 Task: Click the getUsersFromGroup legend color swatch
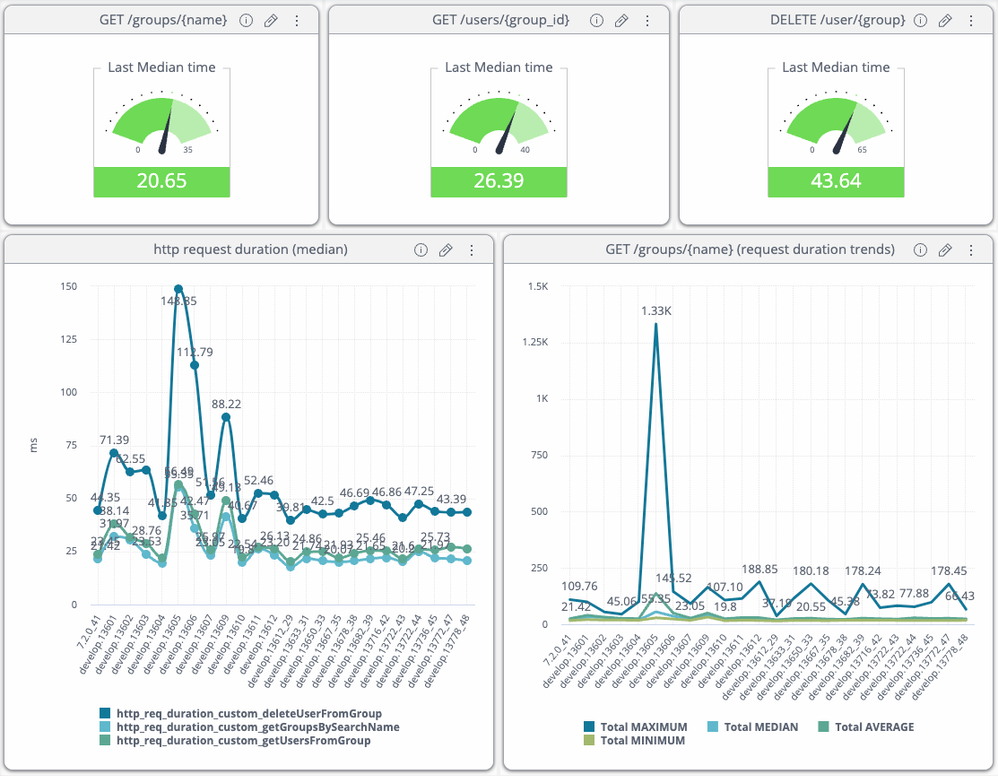point(105,741)
